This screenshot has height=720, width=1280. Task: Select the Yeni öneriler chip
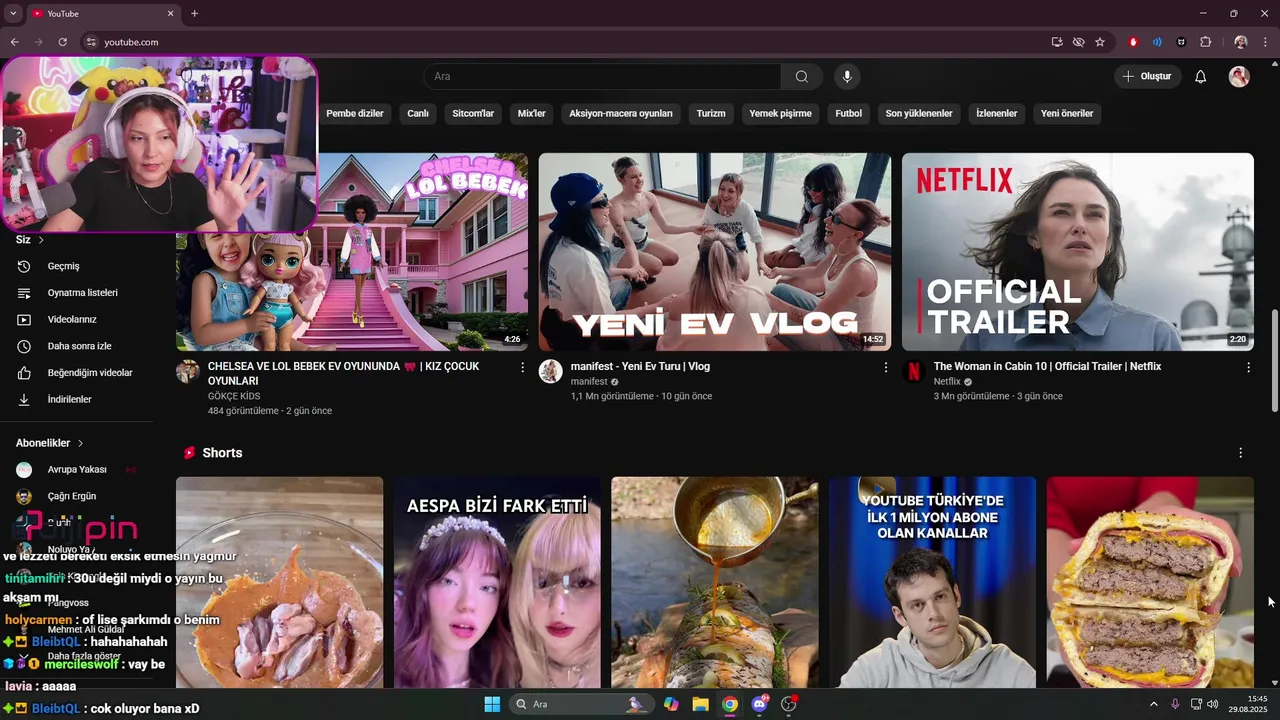1067,114
